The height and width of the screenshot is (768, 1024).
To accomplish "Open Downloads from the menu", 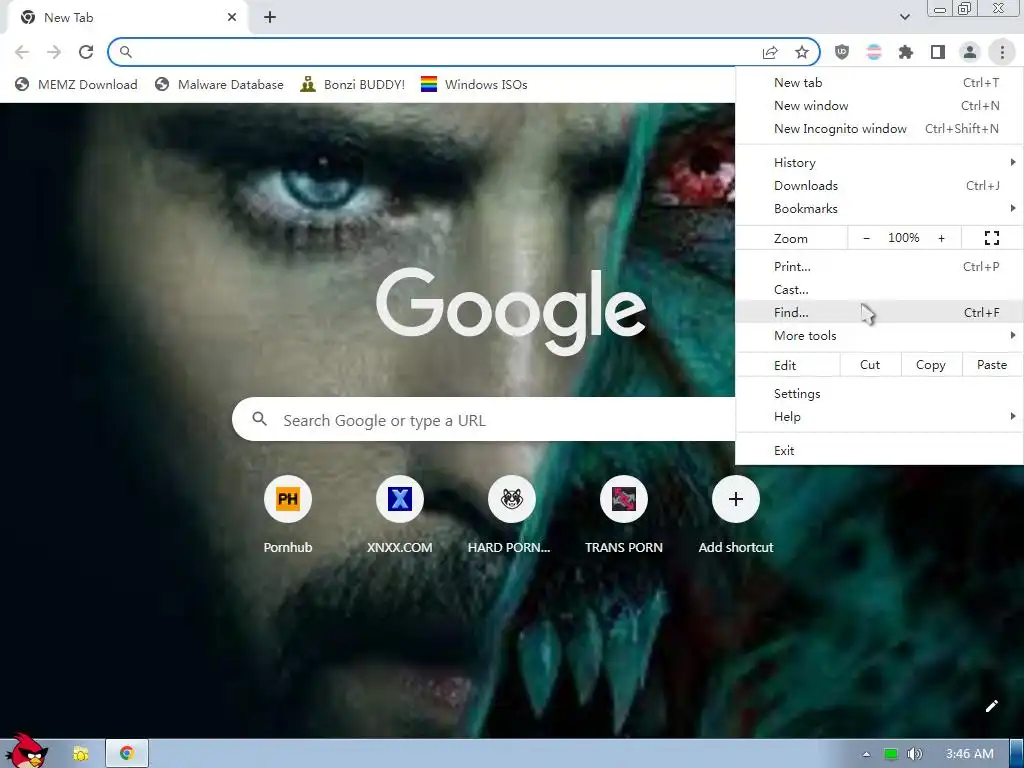I will [x=880, y=185].
